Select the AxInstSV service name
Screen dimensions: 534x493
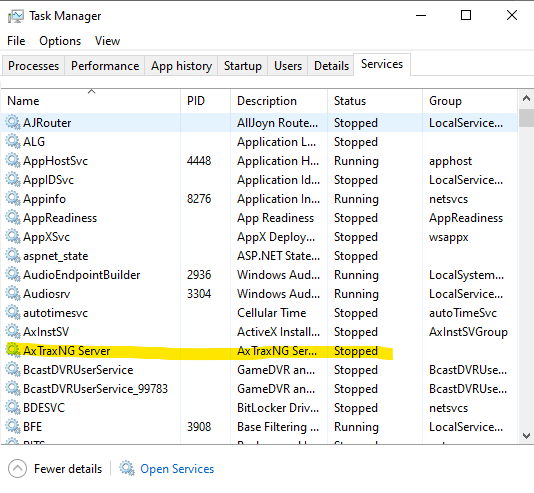point(46,332)
